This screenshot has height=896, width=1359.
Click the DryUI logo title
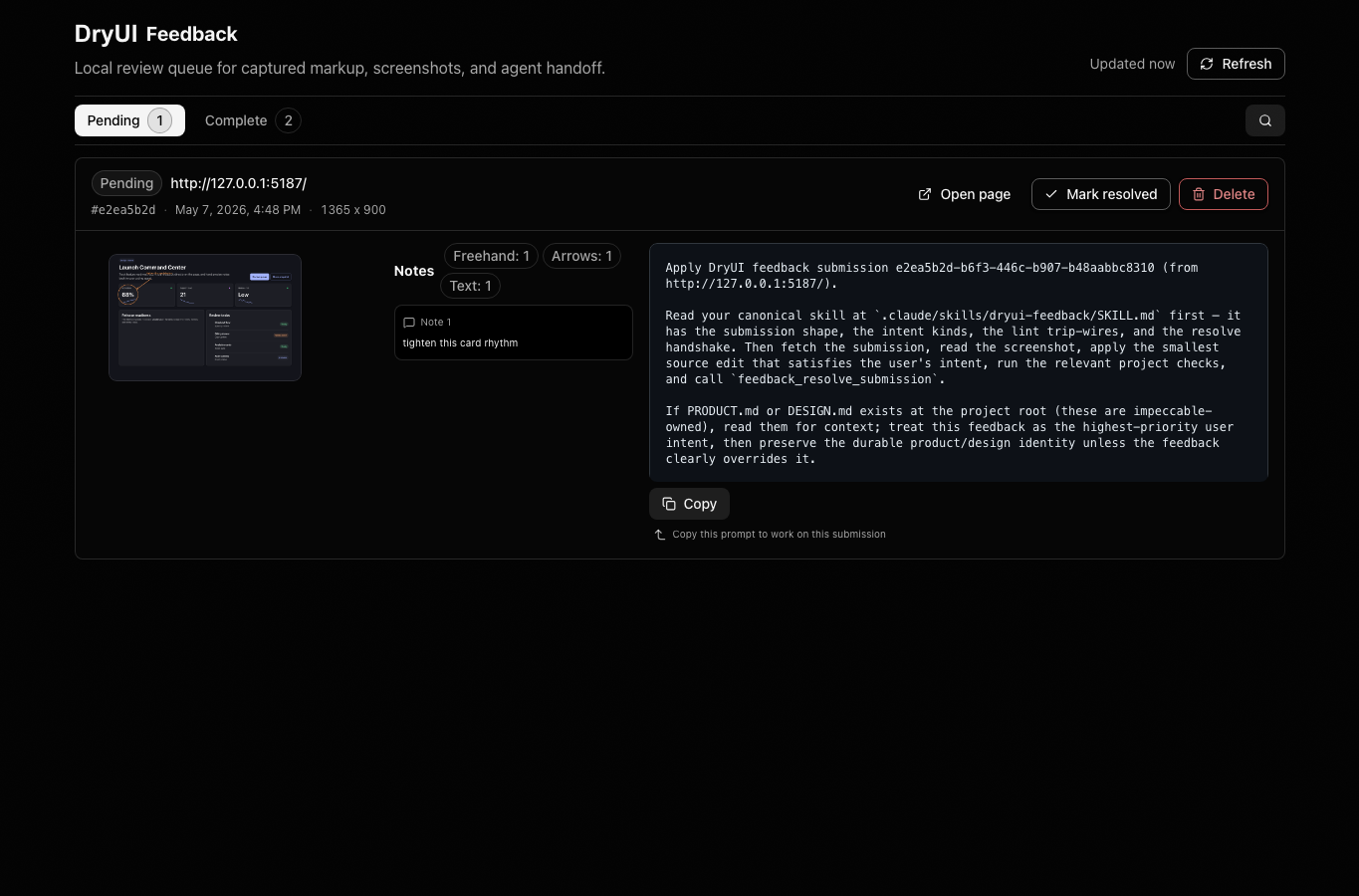(106, 33)
